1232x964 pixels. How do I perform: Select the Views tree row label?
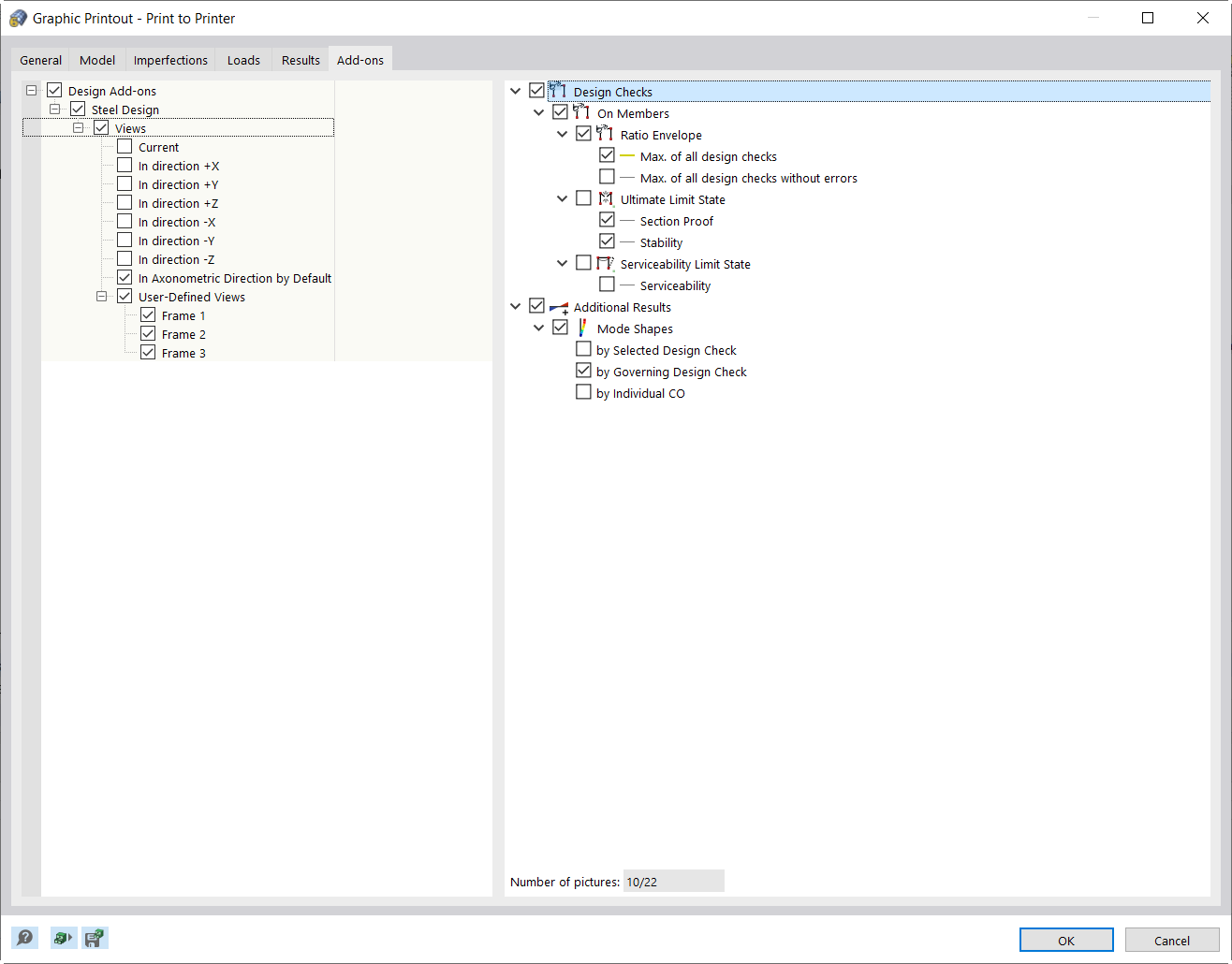(130, 128)
